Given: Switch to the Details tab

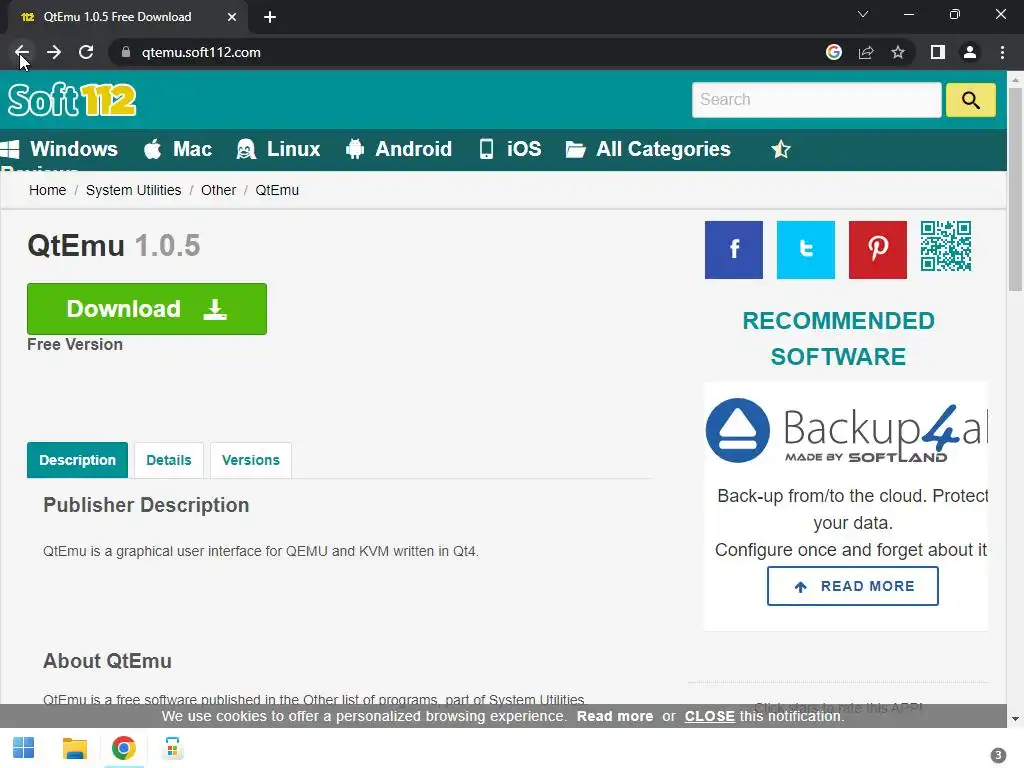Looking at the screenshot, I should [168, 460].
